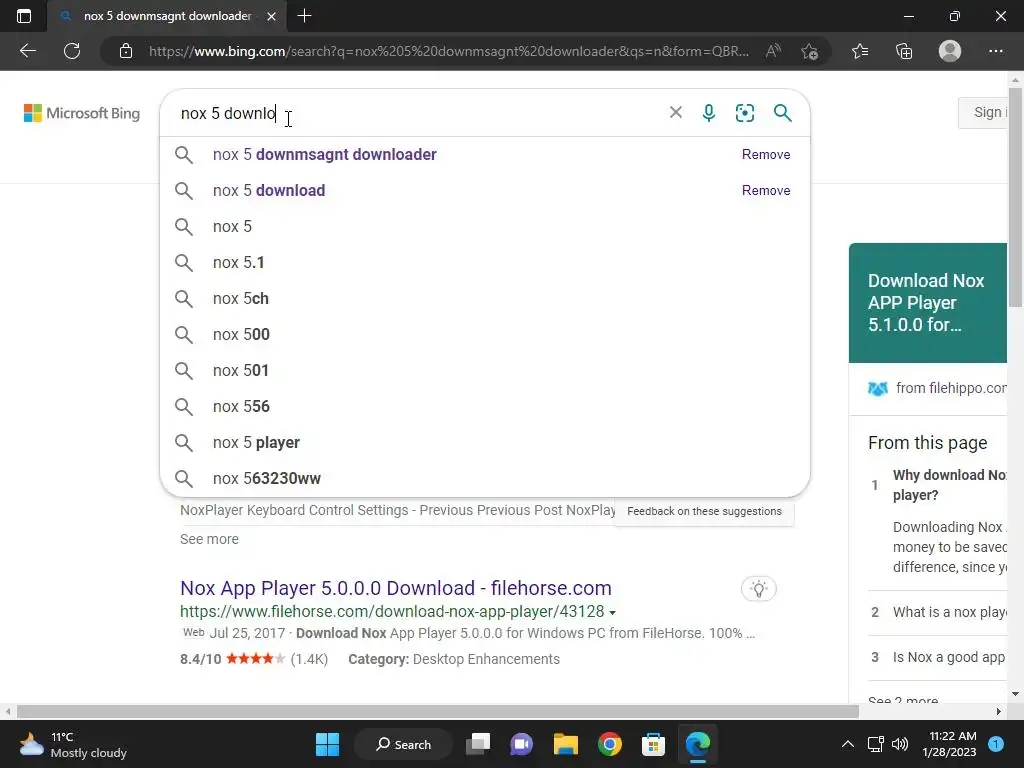Image resolution: width=1024 pixels, height=768 pixels.
Task: Open filehorse URL dropdown arrow
Action: 612,613
